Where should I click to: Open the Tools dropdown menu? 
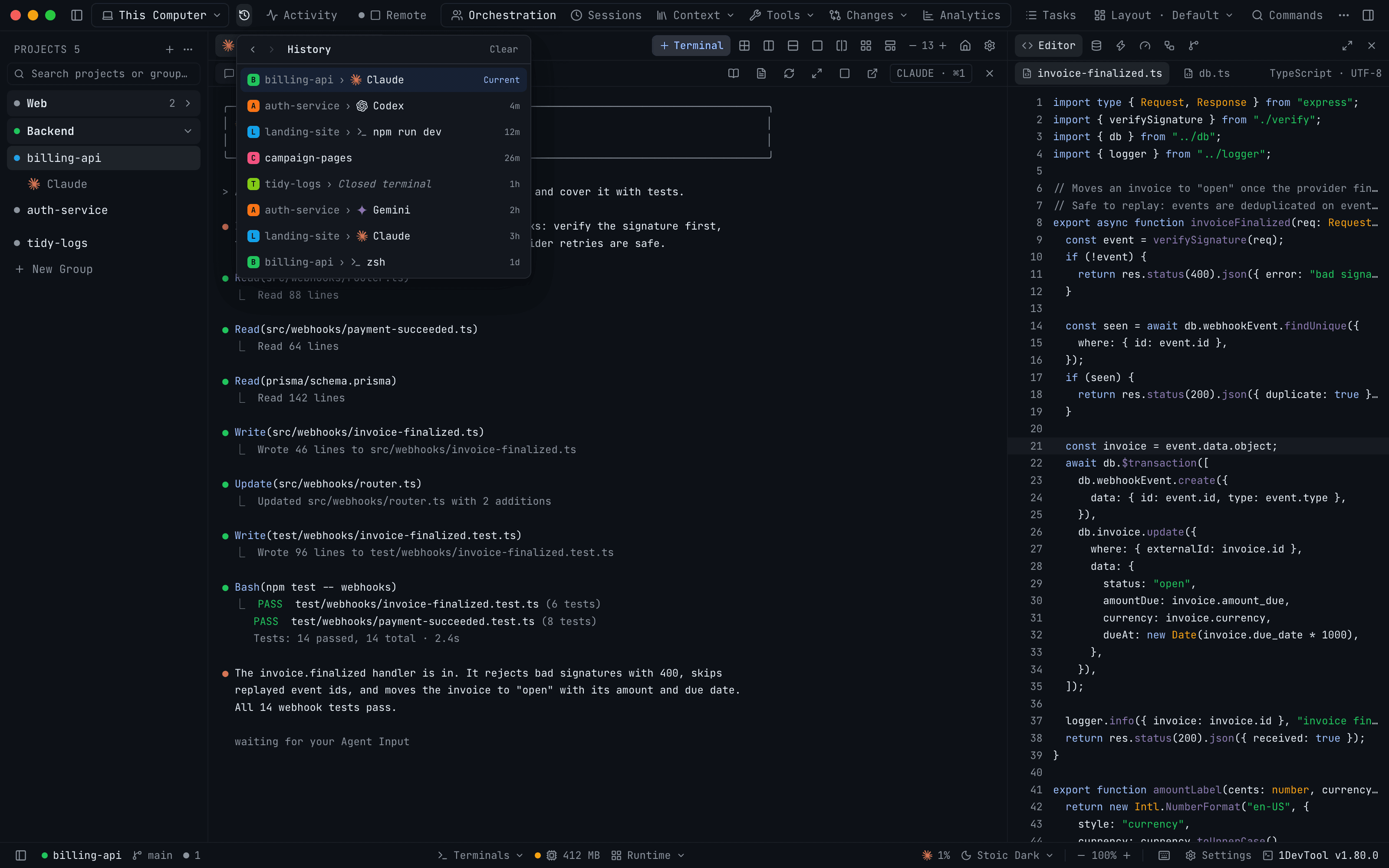(782, 16)
